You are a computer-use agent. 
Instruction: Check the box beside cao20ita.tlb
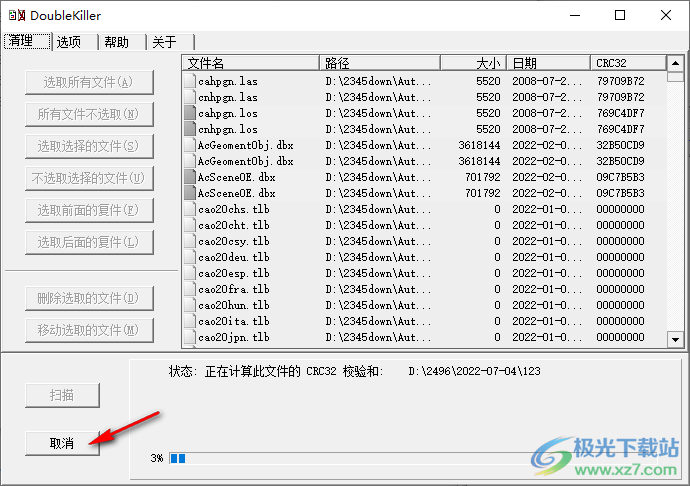[x=190, y=321]
